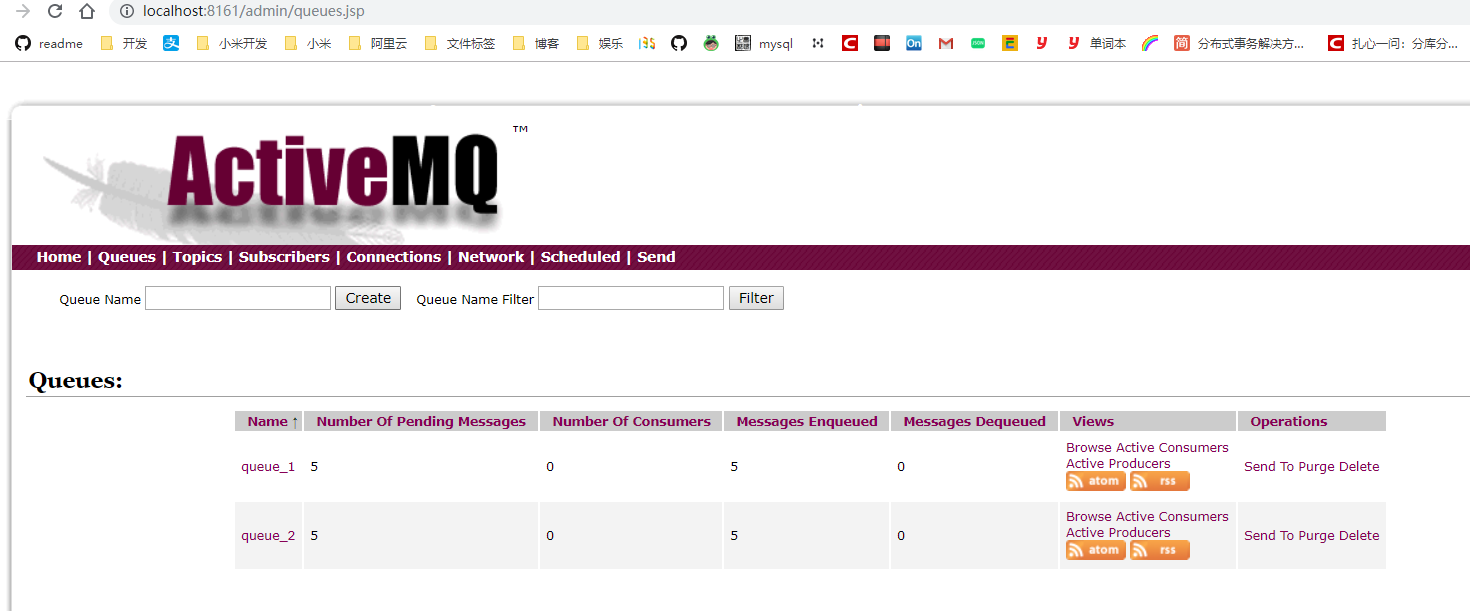Open rss feed for queue_2
Viewport: 1470px width, 611px height.
coord(1160,550)
